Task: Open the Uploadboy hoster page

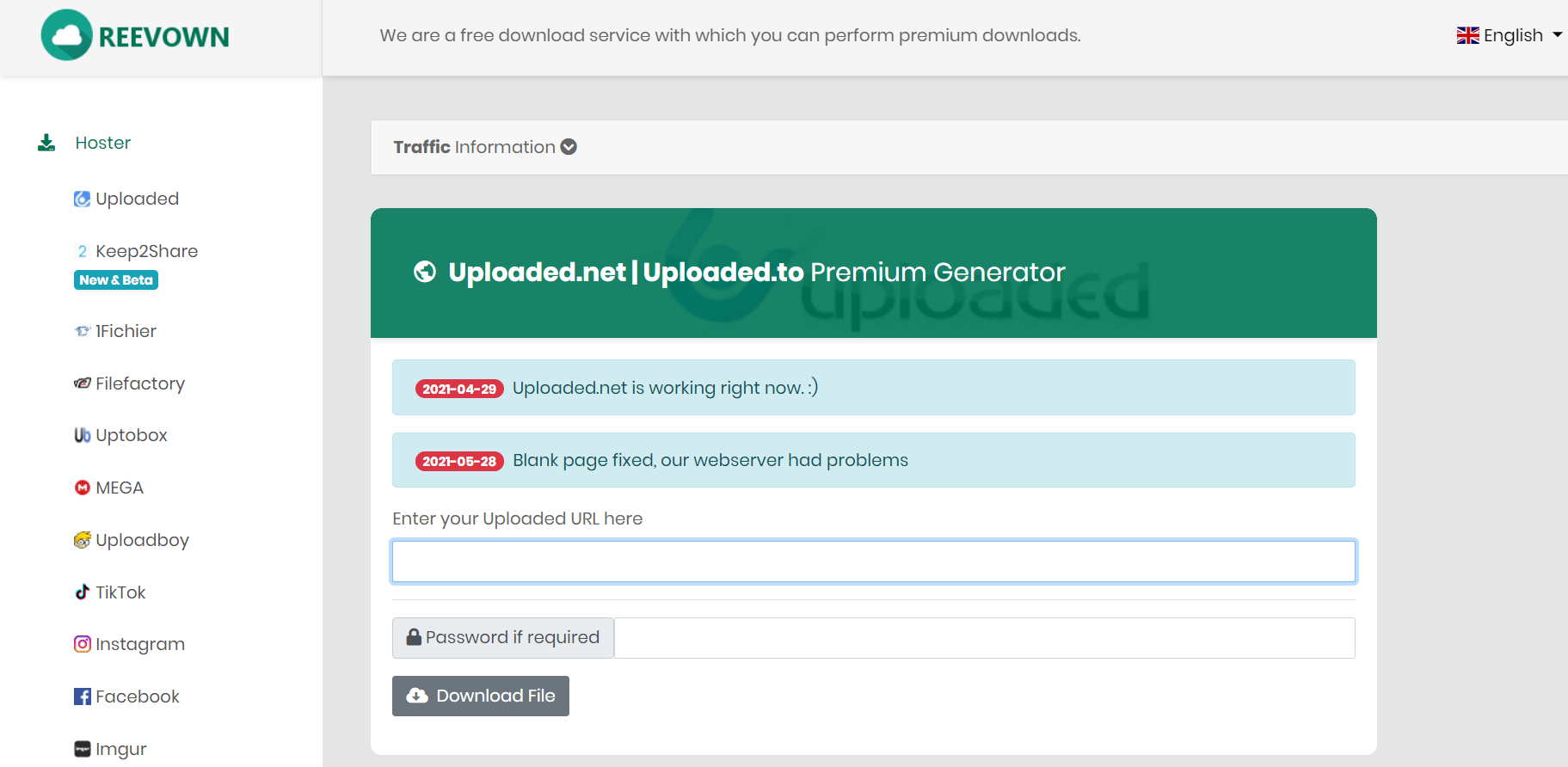Action: click(x=142, y=540)
